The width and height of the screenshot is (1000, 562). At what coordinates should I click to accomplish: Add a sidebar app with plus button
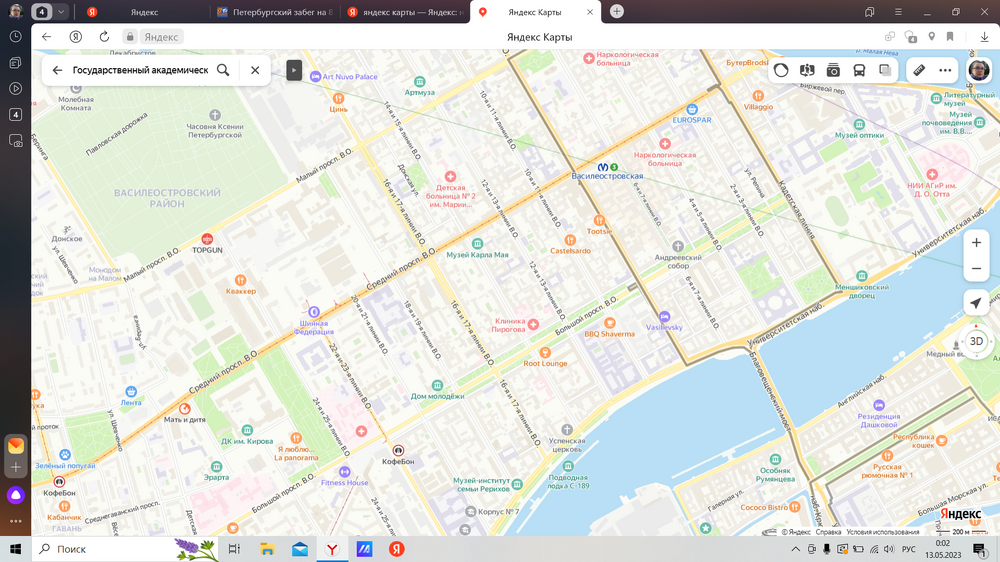tap(15, 467)
